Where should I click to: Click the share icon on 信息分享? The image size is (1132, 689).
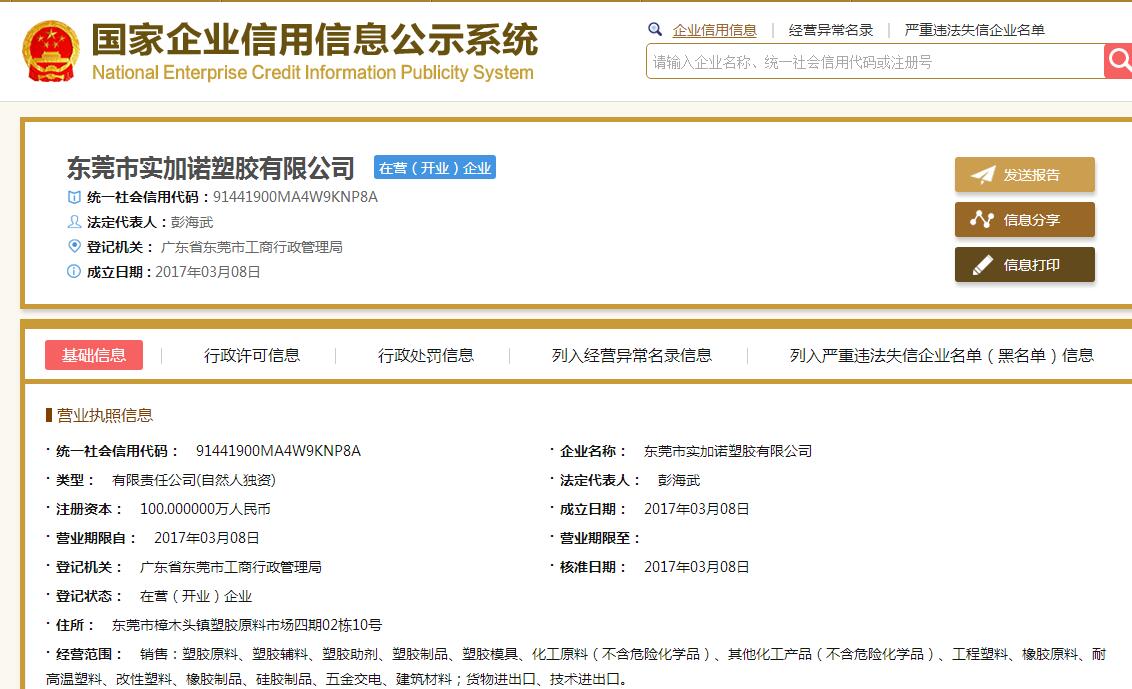pos(983,220)
